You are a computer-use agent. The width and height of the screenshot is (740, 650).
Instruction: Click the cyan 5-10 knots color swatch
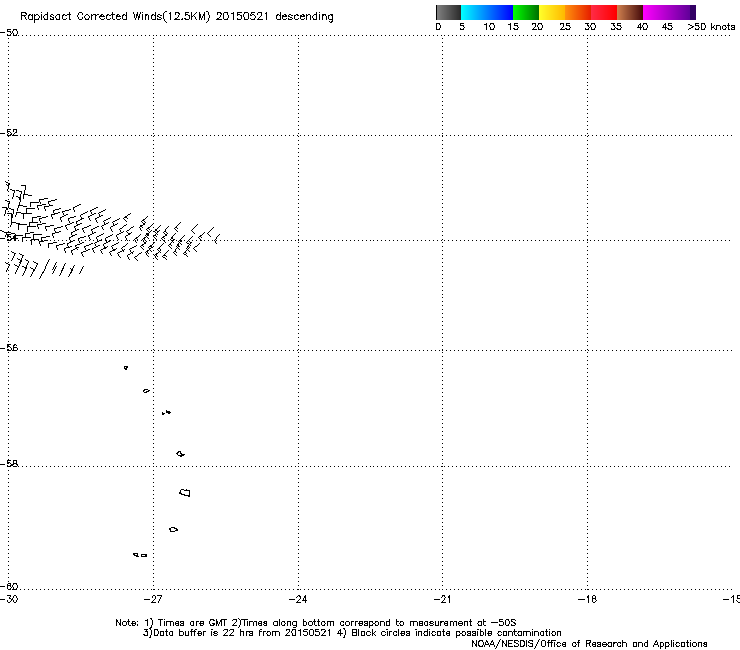pos(474,12)
